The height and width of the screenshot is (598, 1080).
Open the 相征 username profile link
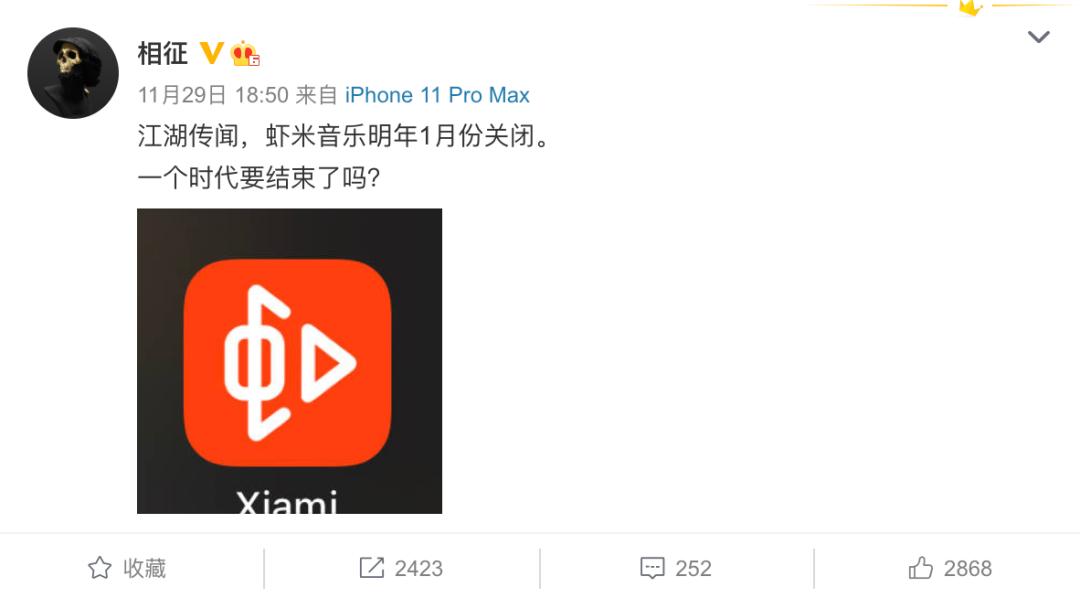point(163,53)
